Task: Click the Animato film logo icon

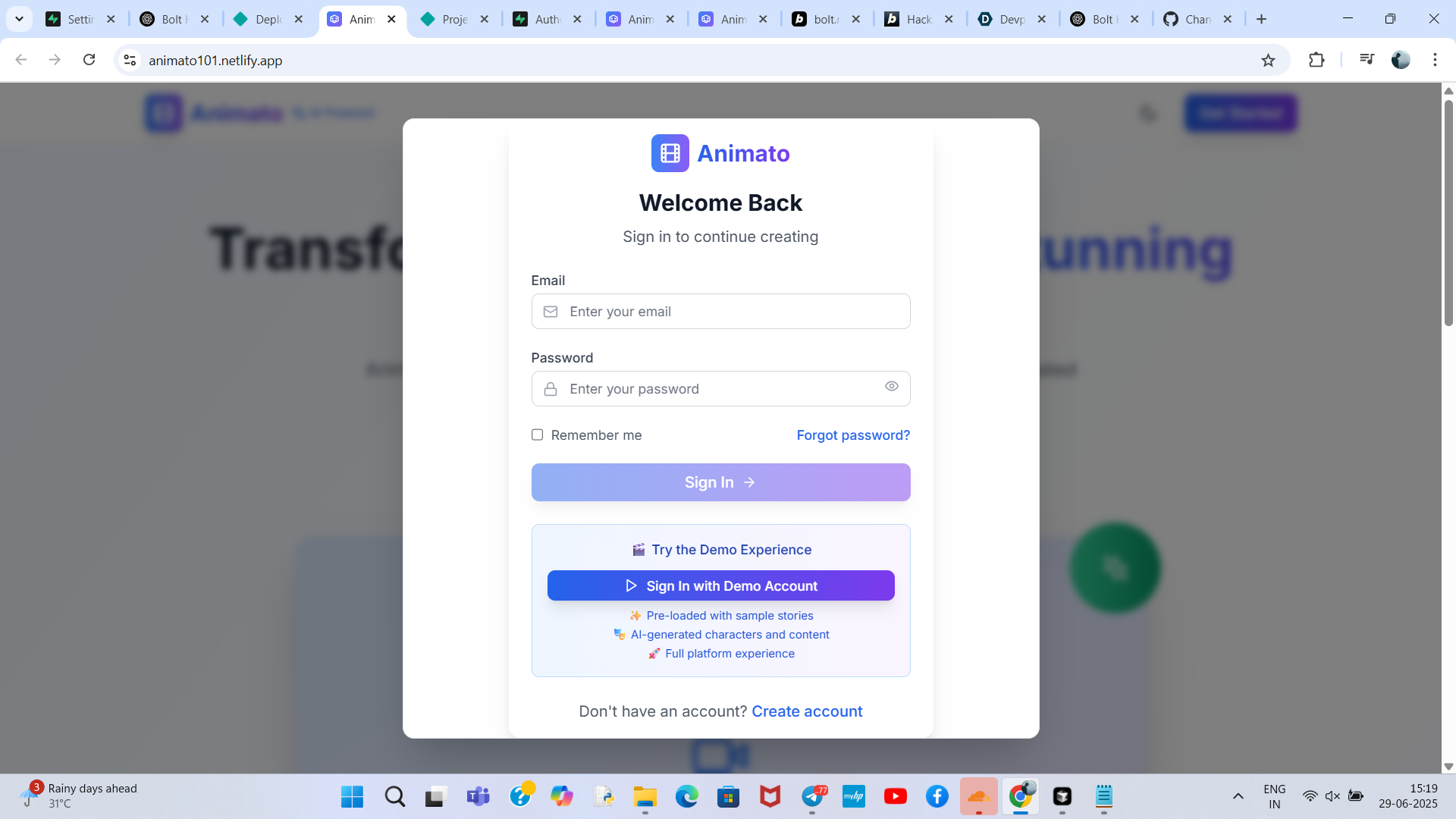Action: point(670,153)
